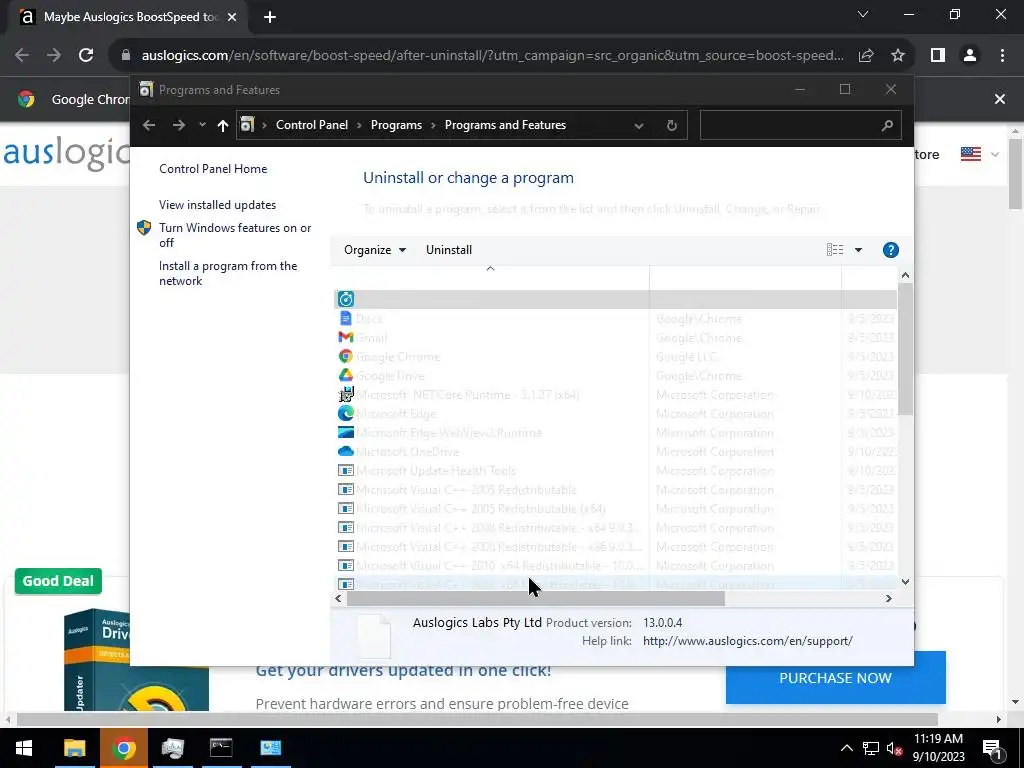Select Microsoft Edge WebView2 Runtime icon
The image size is (1024, 768).
345,432
